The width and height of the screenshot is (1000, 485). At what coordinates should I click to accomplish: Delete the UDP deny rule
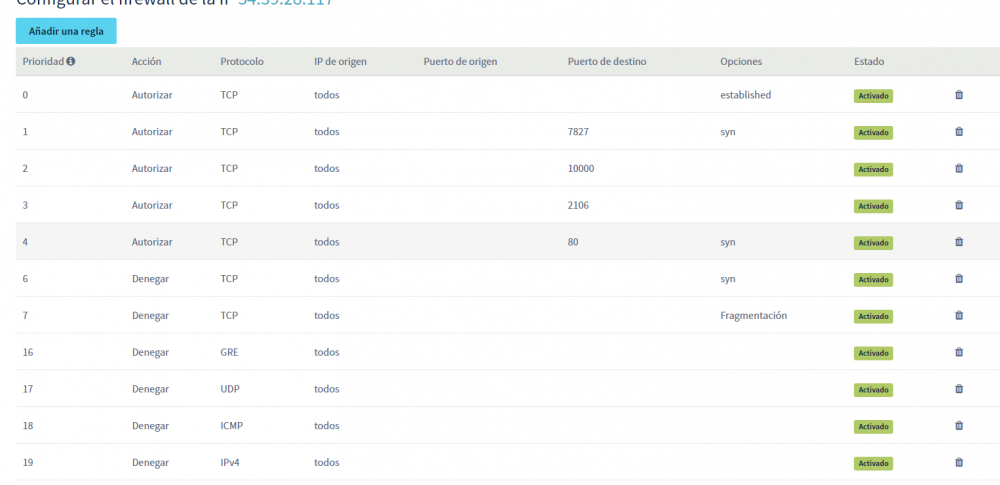pos(959,389)
